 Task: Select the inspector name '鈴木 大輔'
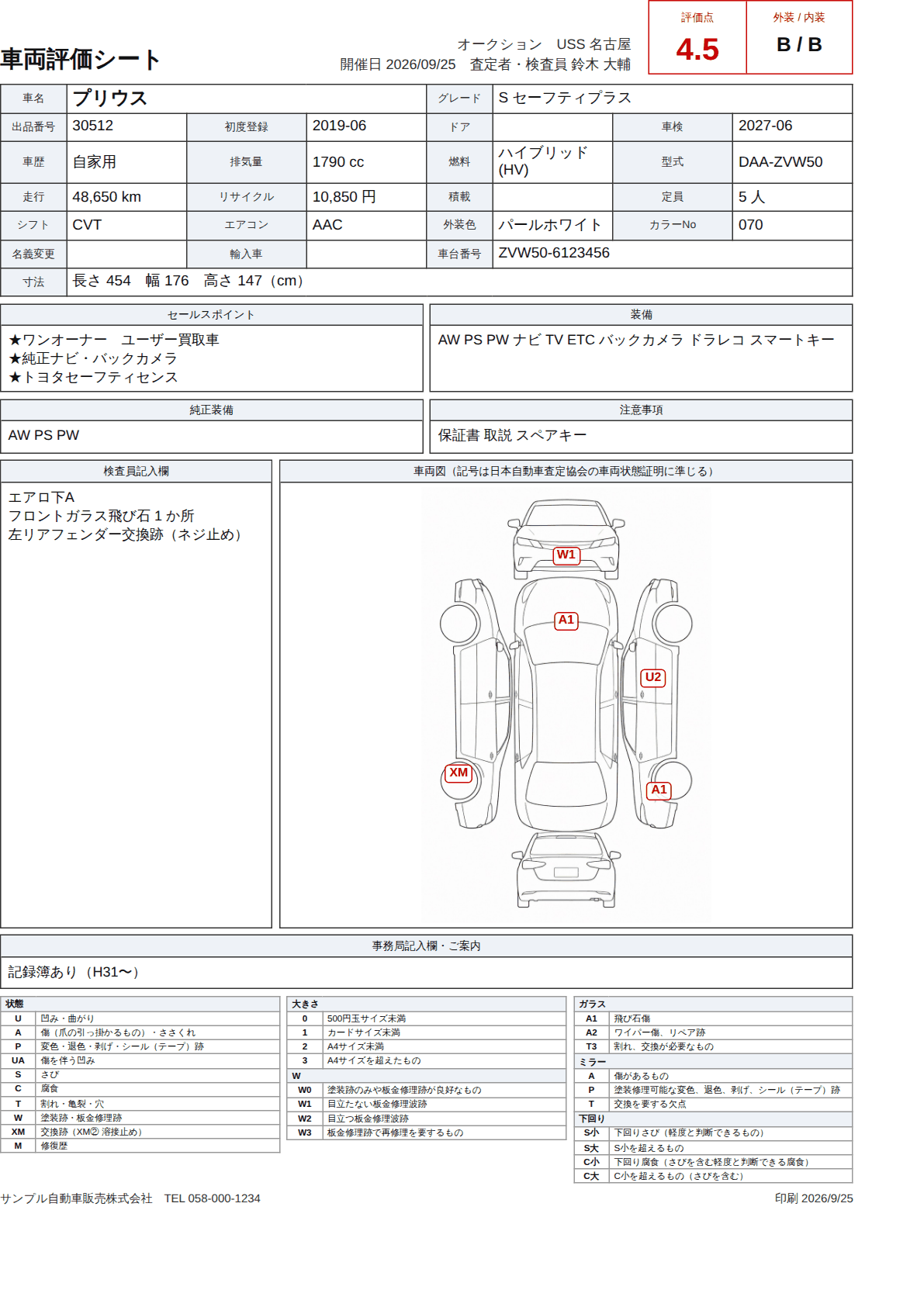coord(600,64)
